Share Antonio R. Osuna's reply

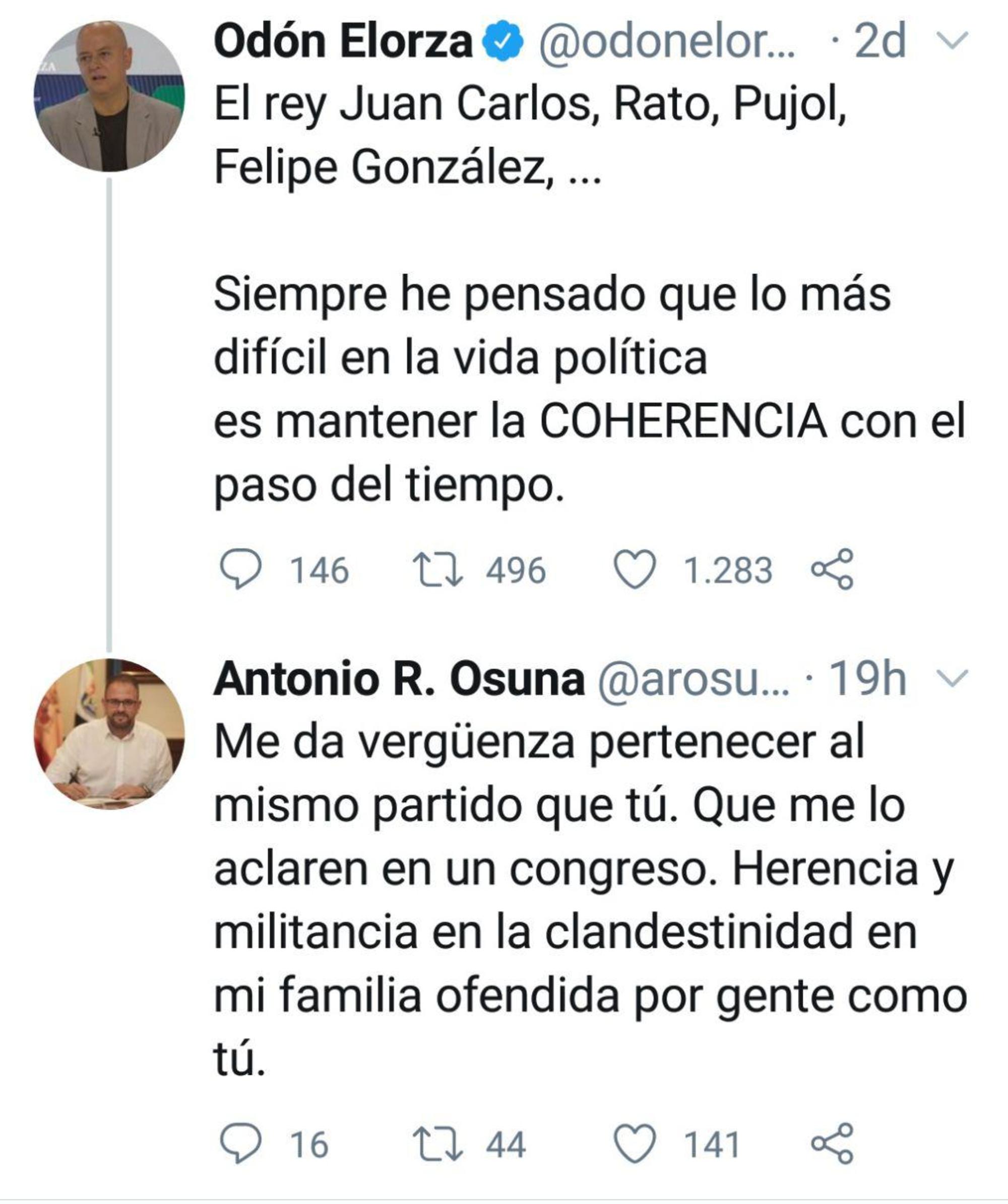pyautogui.click(x=833, y=1145)
